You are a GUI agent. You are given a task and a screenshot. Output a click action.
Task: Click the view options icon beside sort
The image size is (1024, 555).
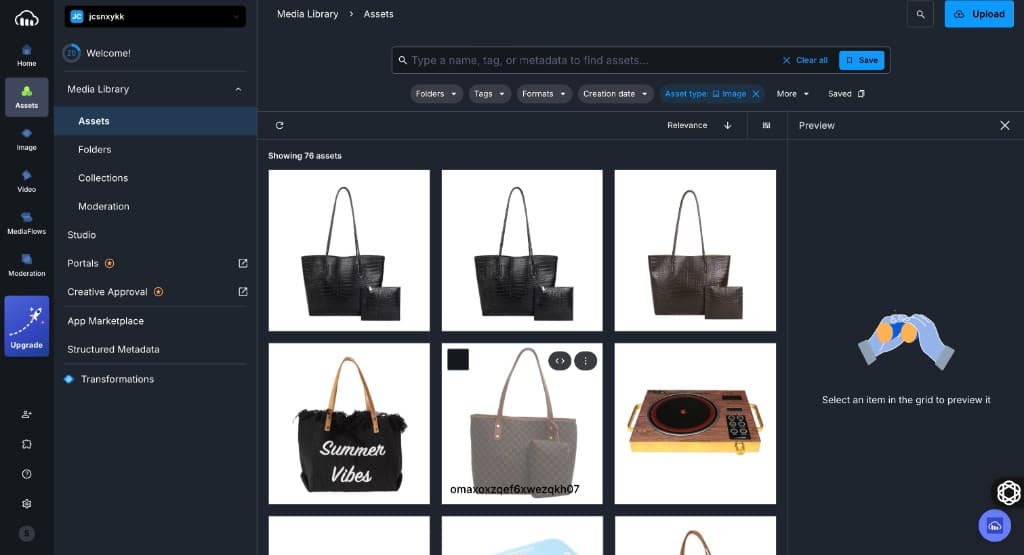[x=767, y=125]
